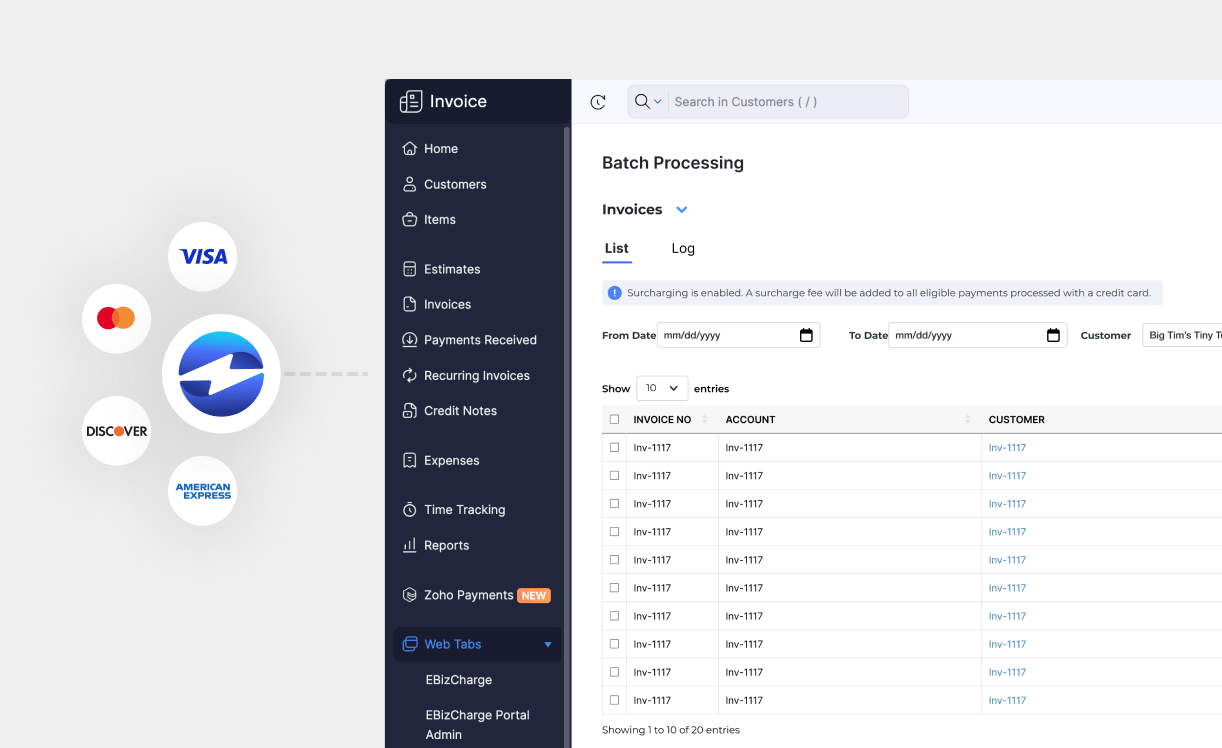Click the central EBizCharge lightning logo
This screenshot has height=748, width=1222.
[221, 374]
